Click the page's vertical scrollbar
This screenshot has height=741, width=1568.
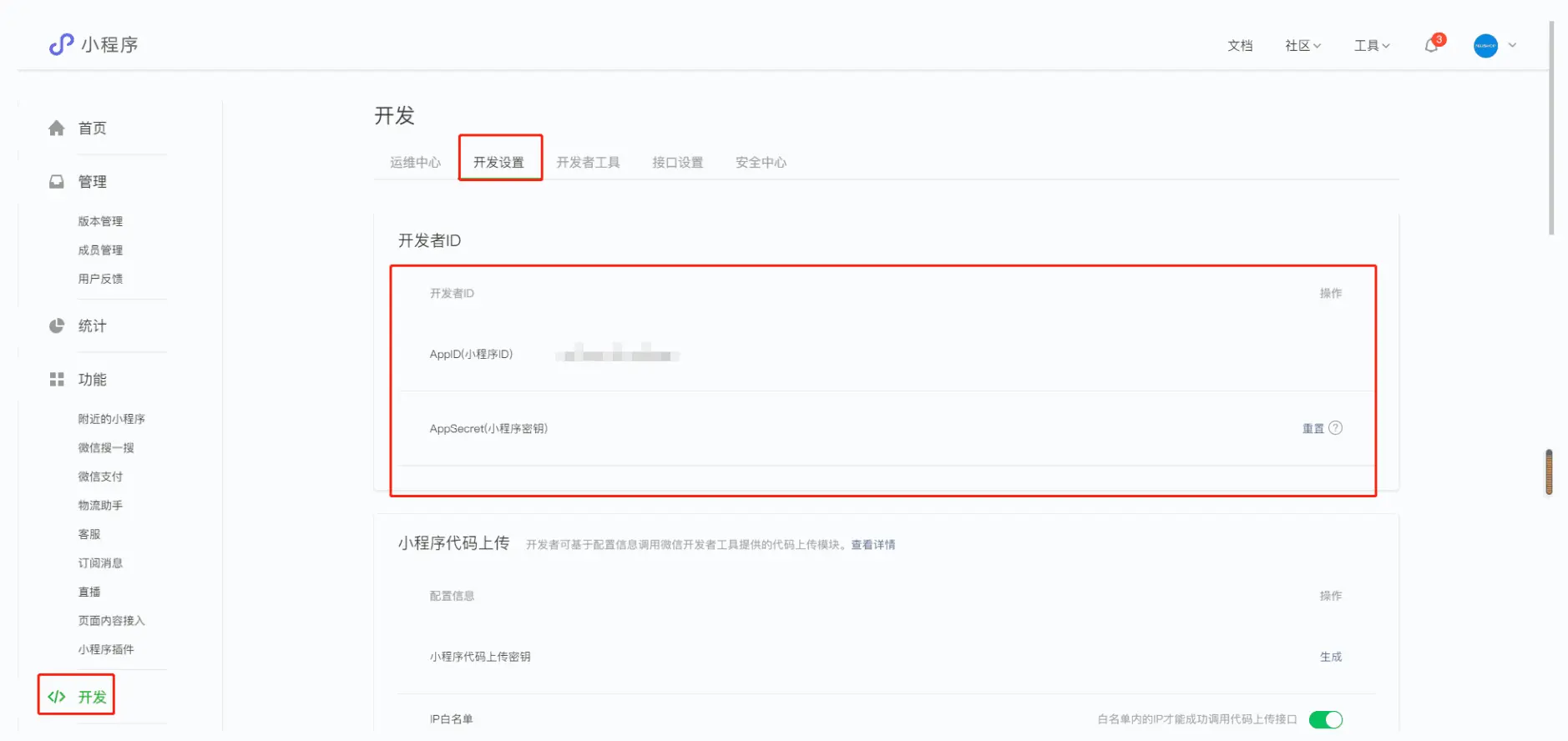[1551, 125]
